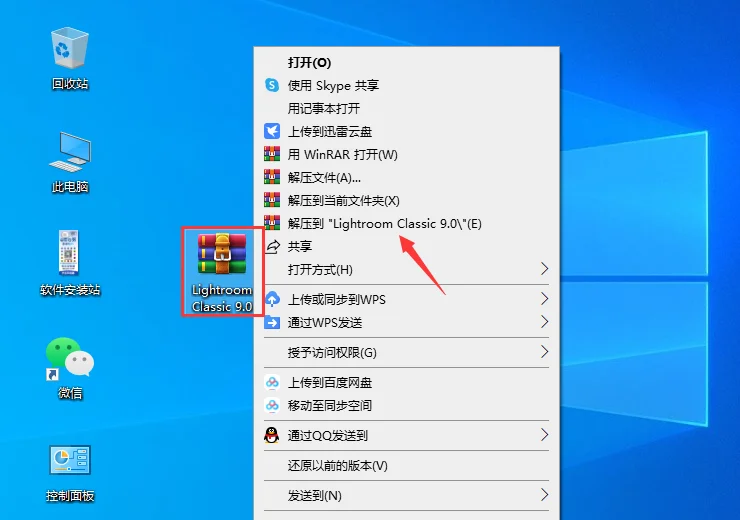Screen dimensions: 740x520
Task: Choose 用记事本打开
Action: [x=407, y=109]
